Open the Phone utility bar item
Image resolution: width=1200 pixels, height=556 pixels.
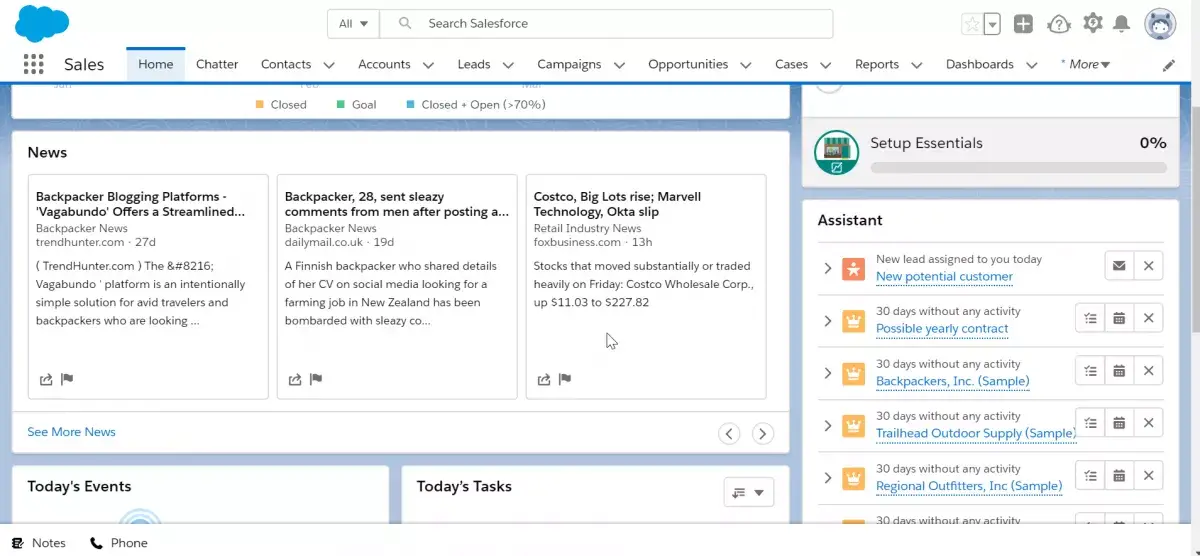tap(118, 543)
